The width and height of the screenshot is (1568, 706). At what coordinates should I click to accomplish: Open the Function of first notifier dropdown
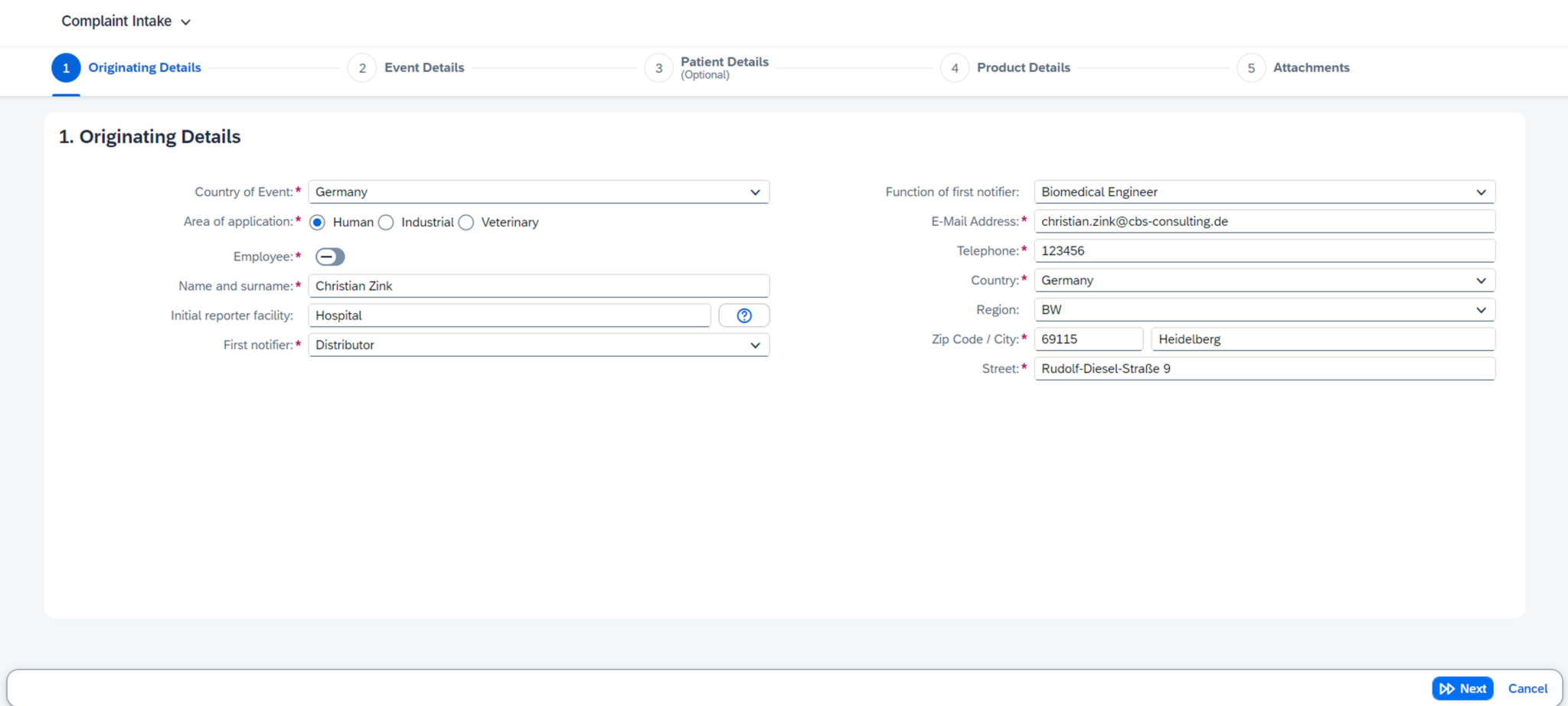coord(1481,191)
